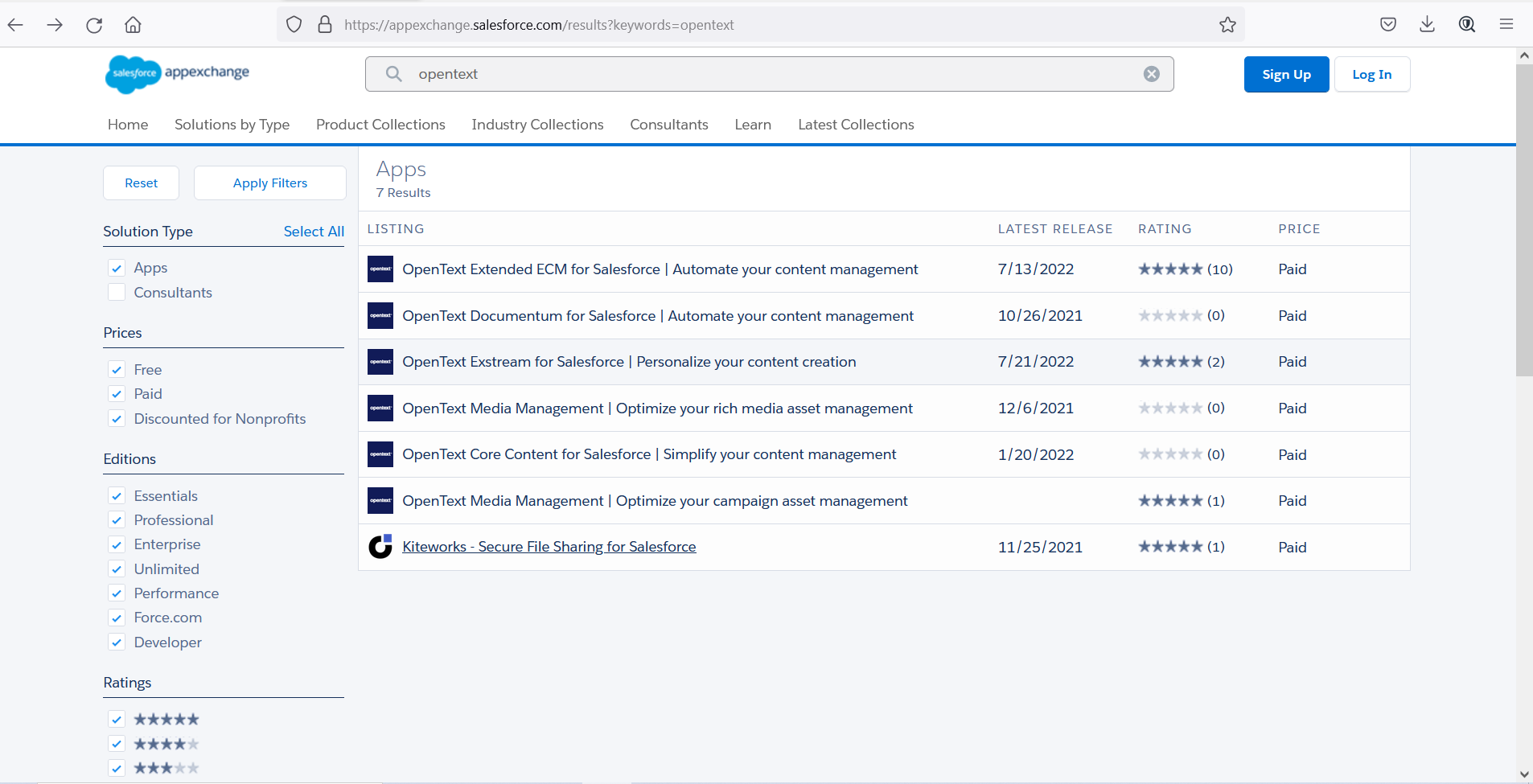
Task: Open Latest Collections navigation item
Action: (856, 125)
